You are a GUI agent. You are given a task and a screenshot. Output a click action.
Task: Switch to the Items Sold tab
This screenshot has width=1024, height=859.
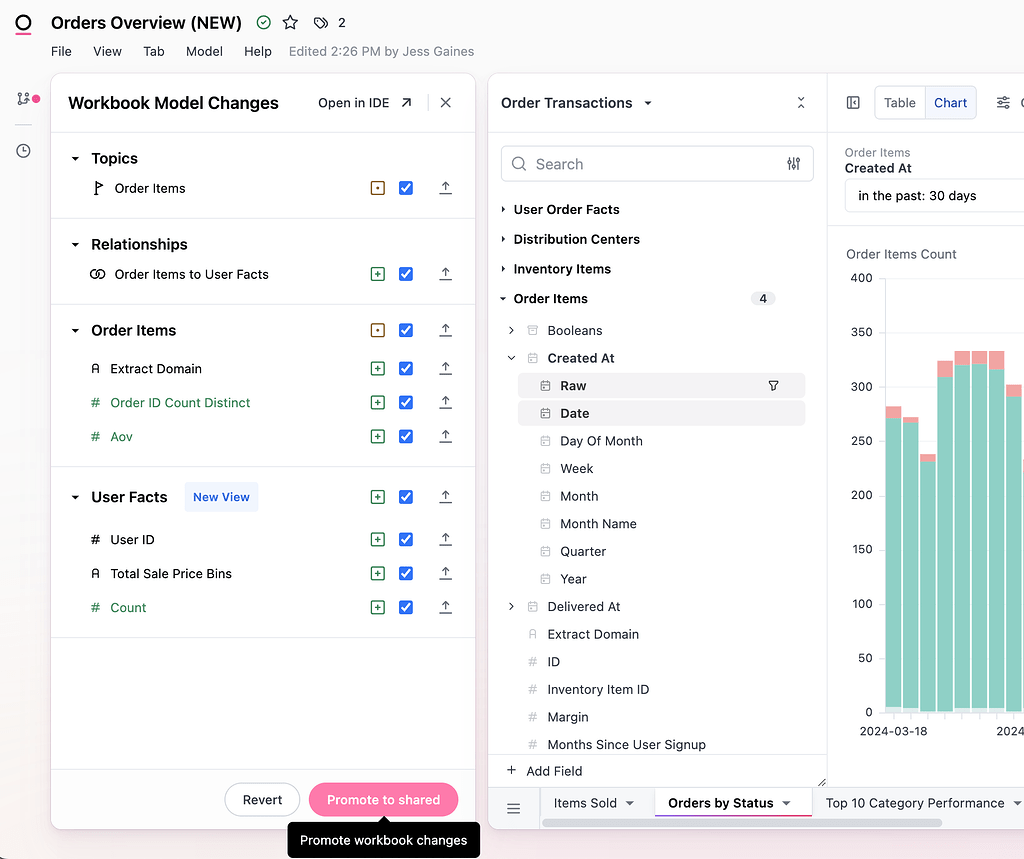(585, 803)
